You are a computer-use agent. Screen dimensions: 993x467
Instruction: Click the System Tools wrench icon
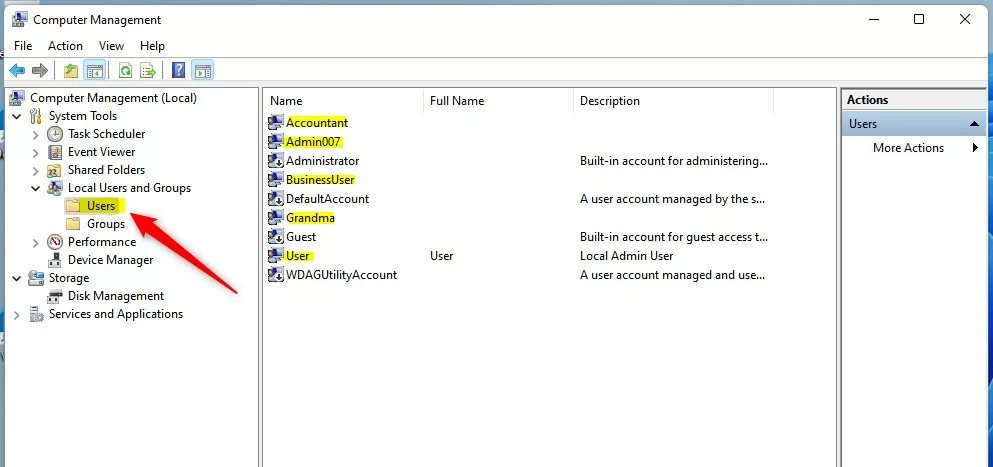pos(36,116)
